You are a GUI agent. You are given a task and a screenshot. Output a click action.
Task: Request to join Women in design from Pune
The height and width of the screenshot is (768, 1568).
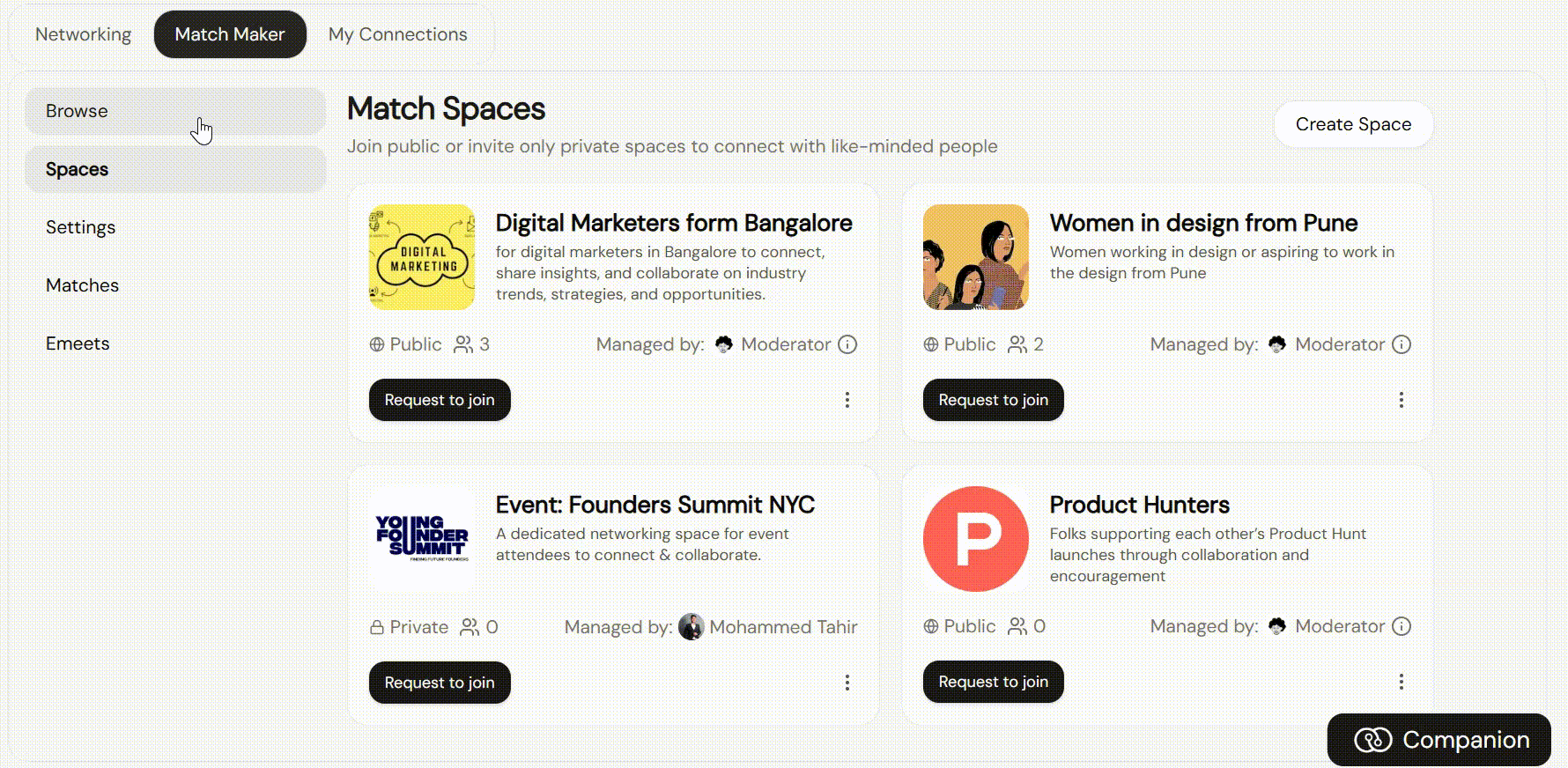[x=994, y=400]
